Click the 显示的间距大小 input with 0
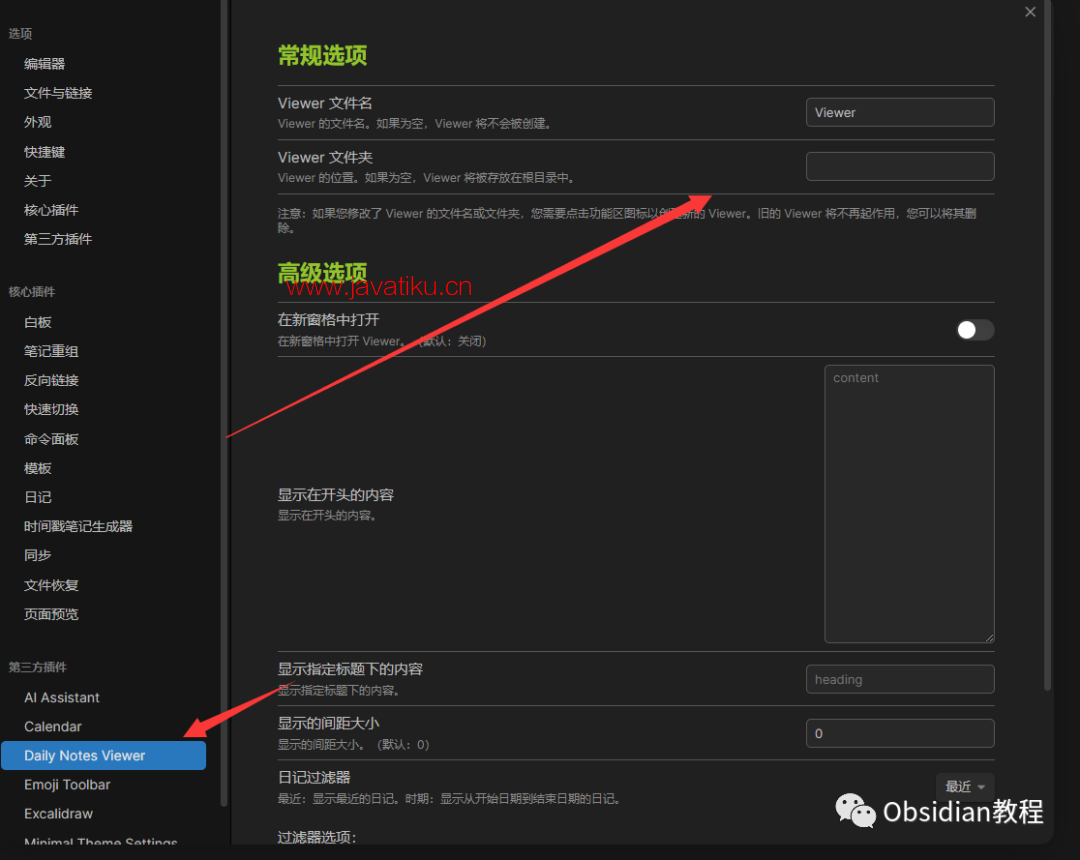1080x860 pixels. 900,733
